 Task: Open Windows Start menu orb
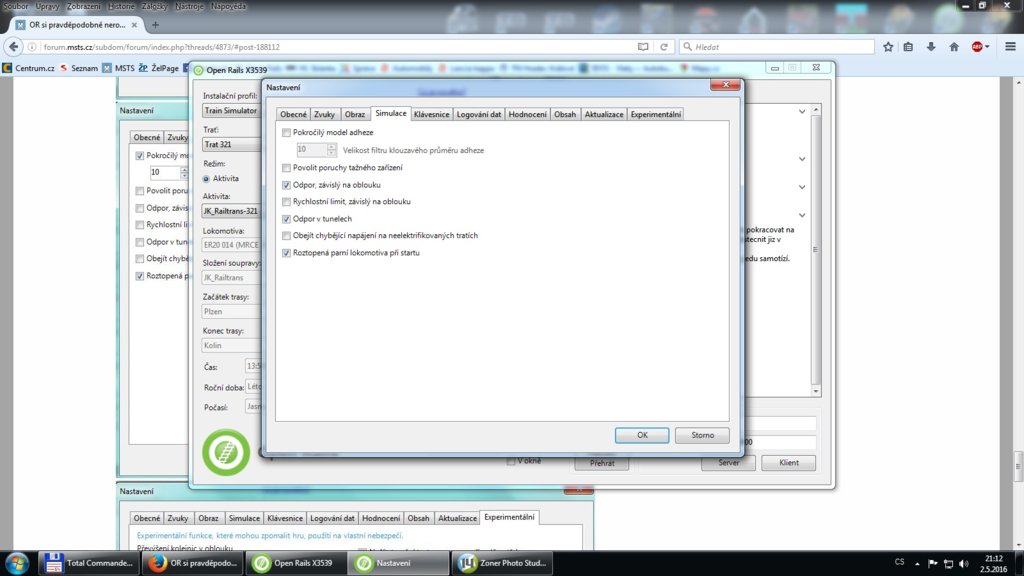tap(17, 563)
